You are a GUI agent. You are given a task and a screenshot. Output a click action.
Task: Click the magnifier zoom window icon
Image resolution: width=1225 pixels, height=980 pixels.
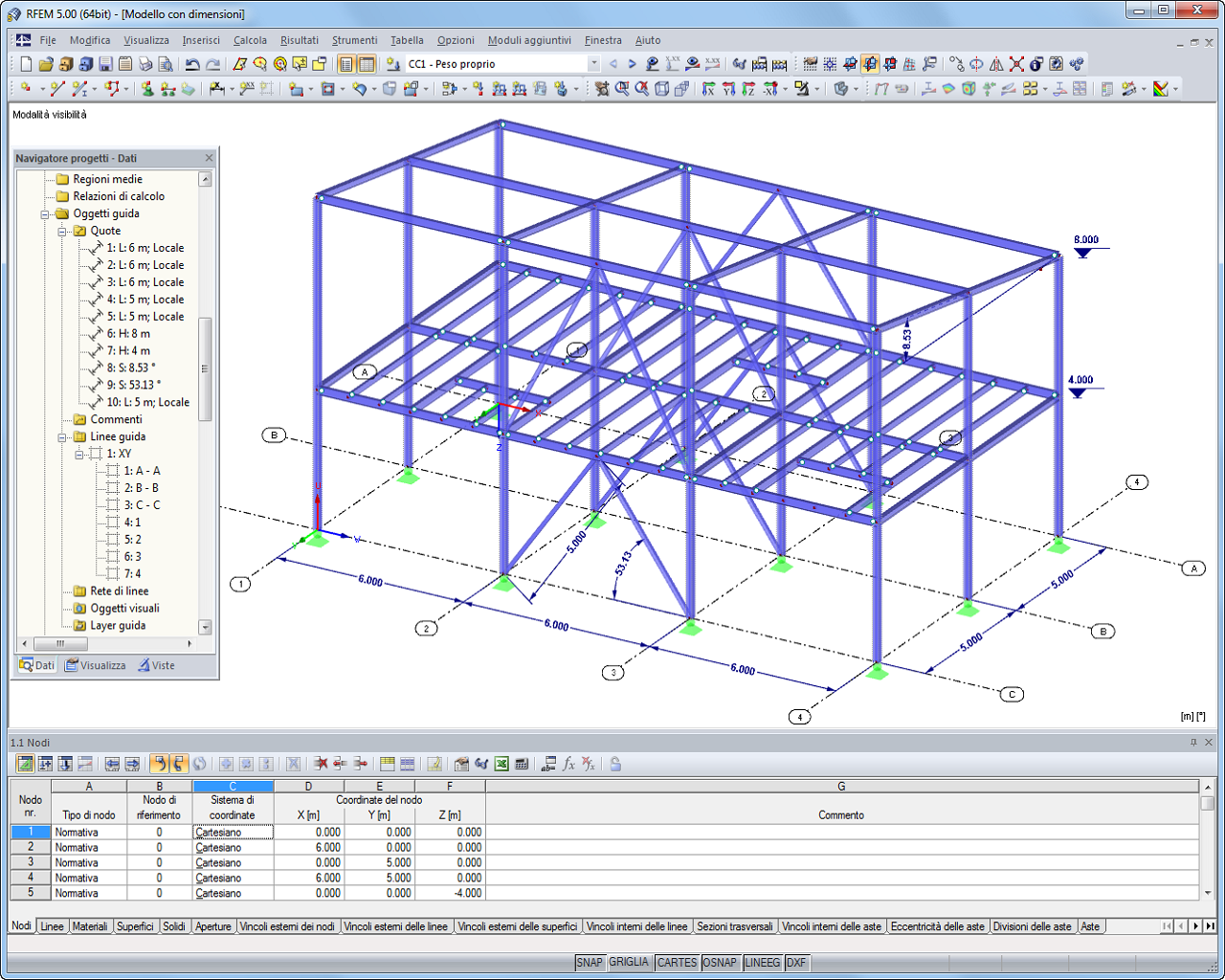tap(622, 89)
